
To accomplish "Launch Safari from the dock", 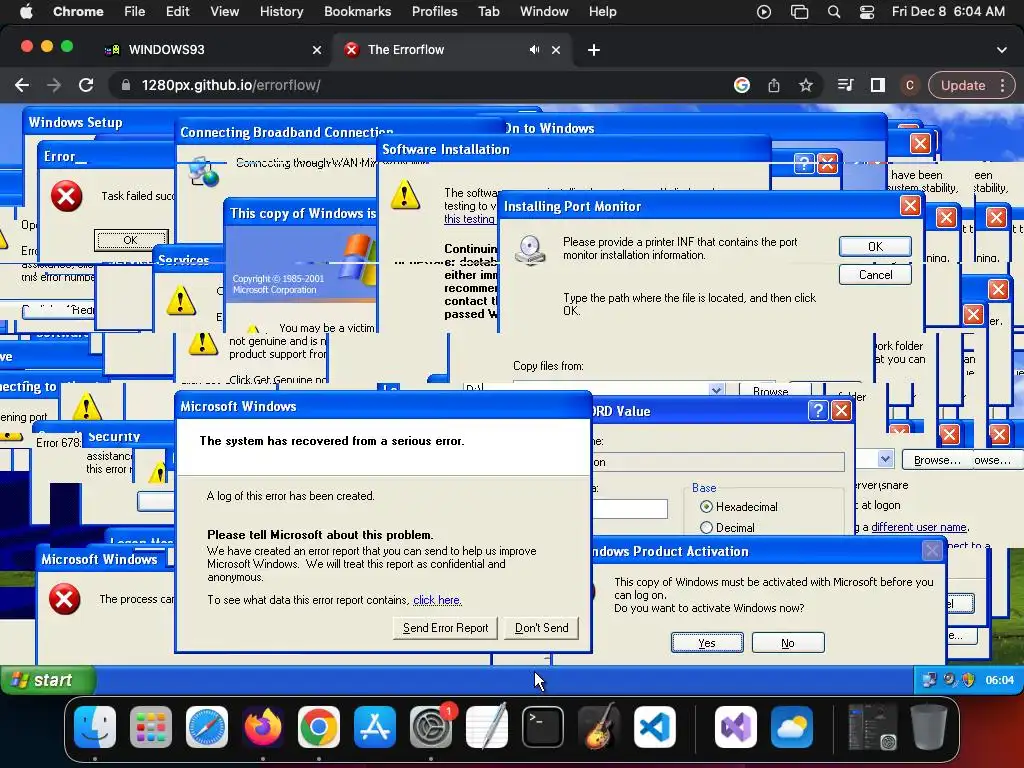I will [x=207, y=727].
